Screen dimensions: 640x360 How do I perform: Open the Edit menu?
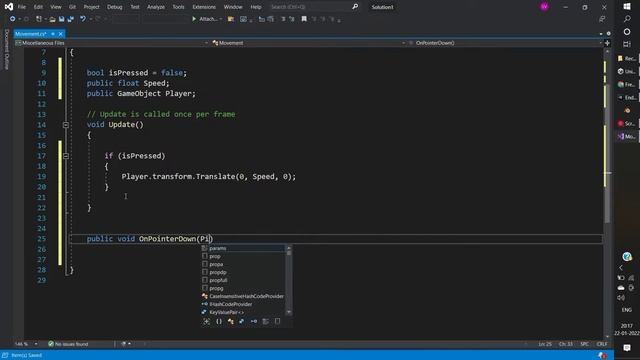click(38, 7)
